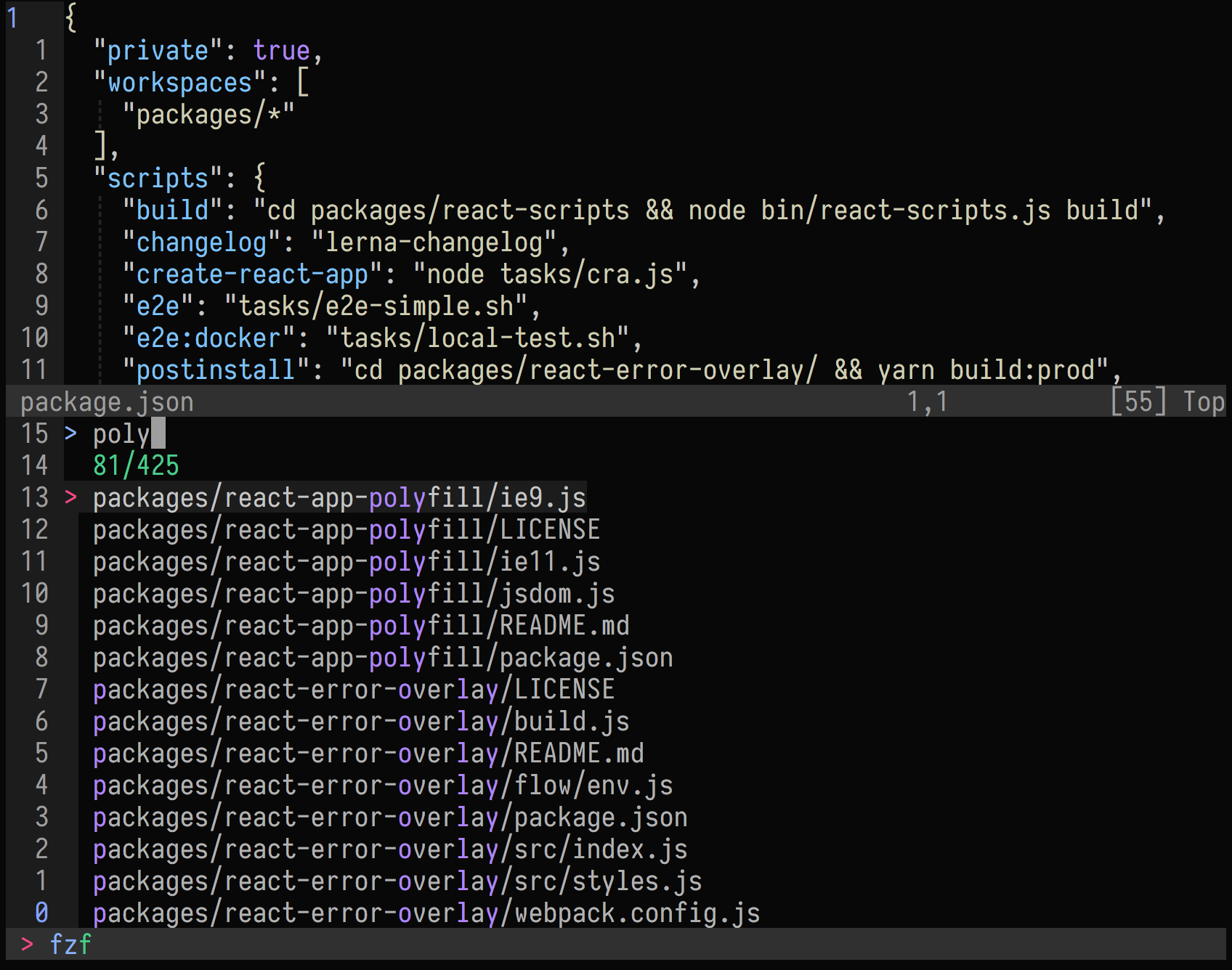Click the "tasks/e2e-simple.sh" value

pyautogui.click(x=376, y=306)
